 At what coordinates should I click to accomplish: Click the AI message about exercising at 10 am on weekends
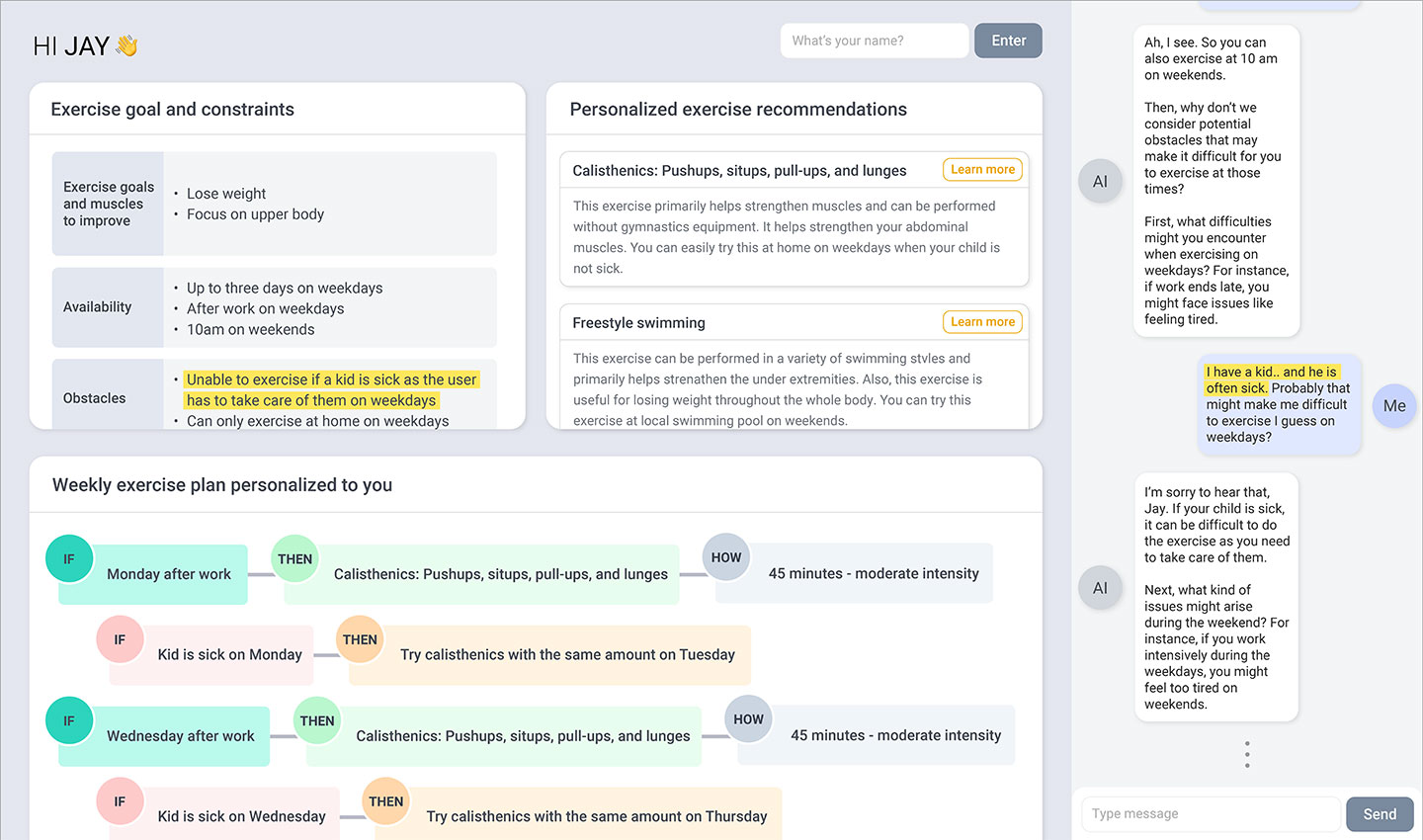click(1216, 181)
